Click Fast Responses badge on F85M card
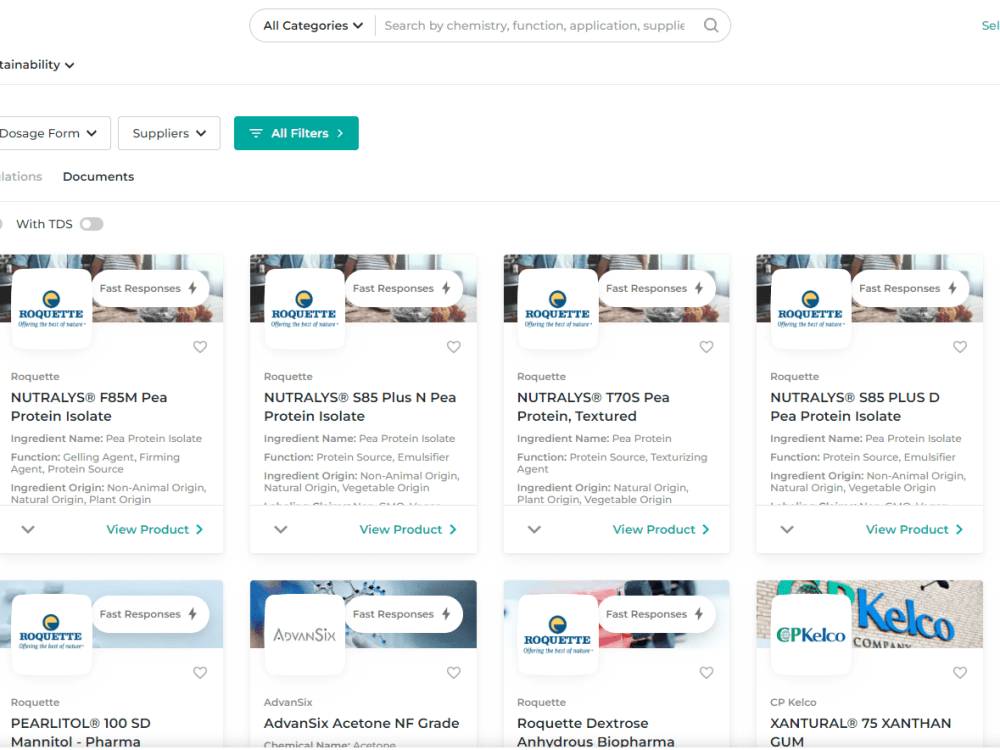Screen dimensions: 1000x750 [151, 288]
